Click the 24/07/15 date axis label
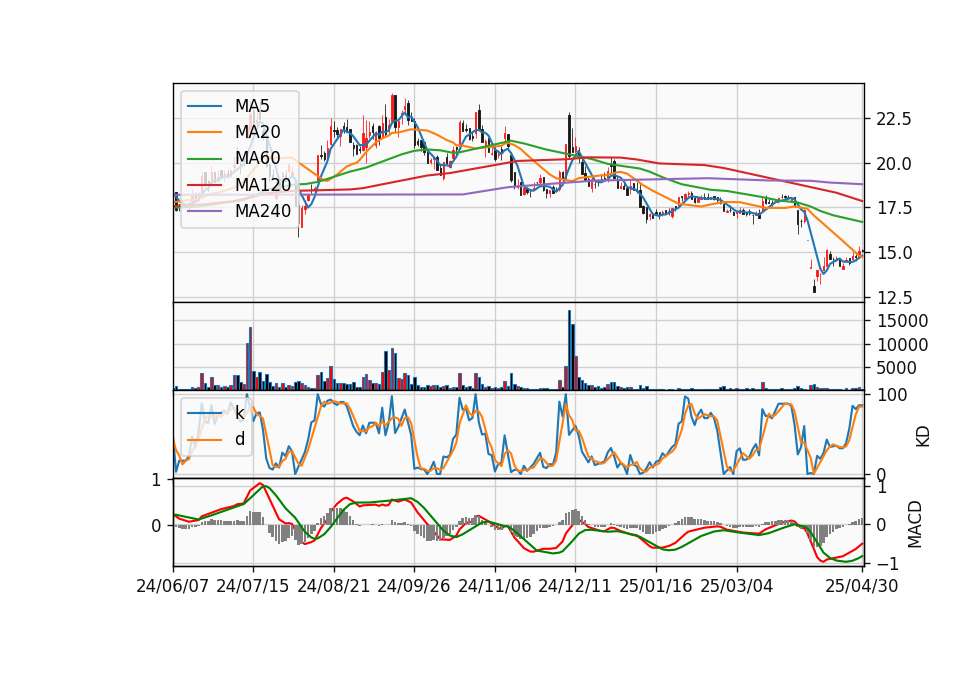960x690 pixels. pyautogui.click(x=253, y=586)
